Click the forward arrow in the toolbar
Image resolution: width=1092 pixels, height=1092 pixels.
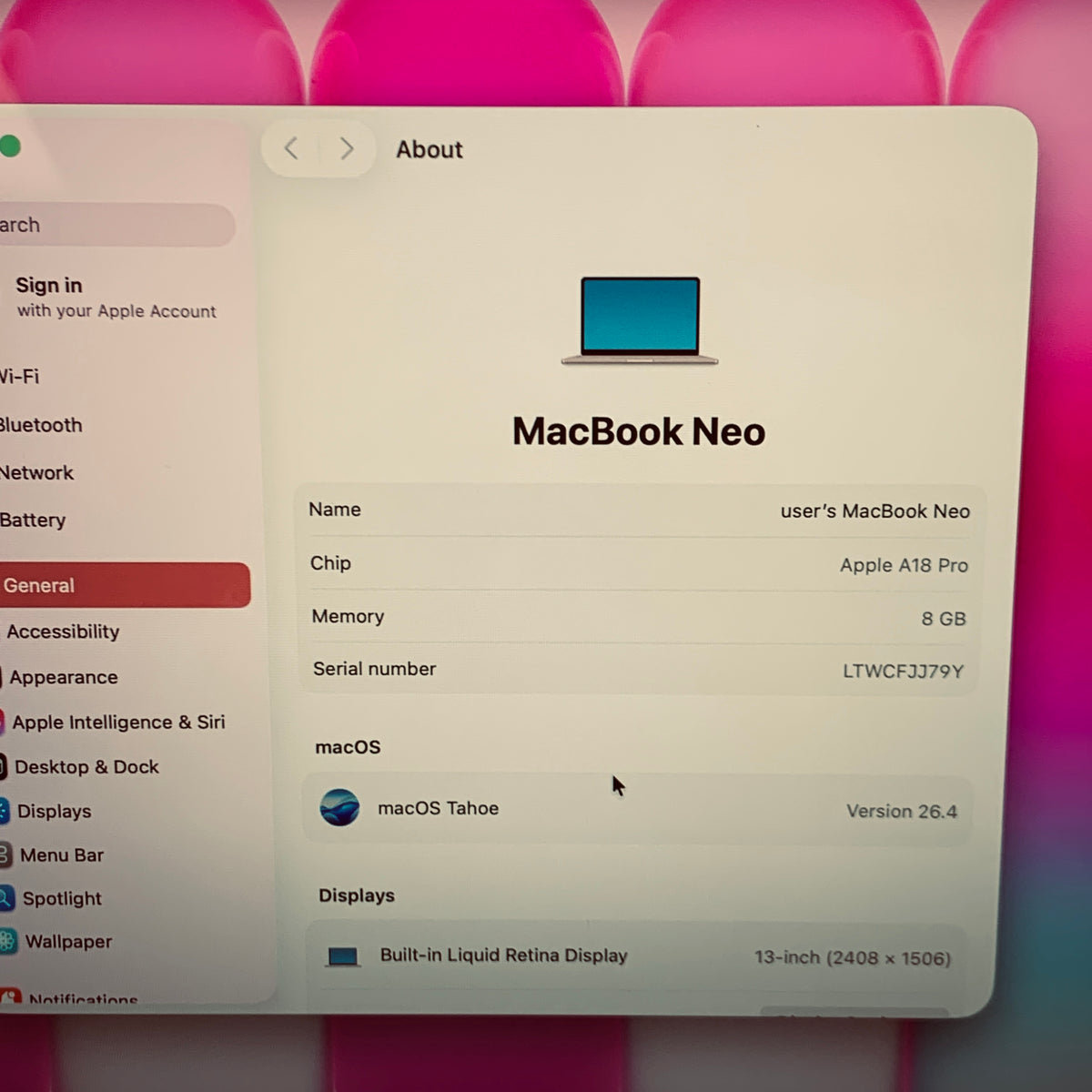pos(346,148)
